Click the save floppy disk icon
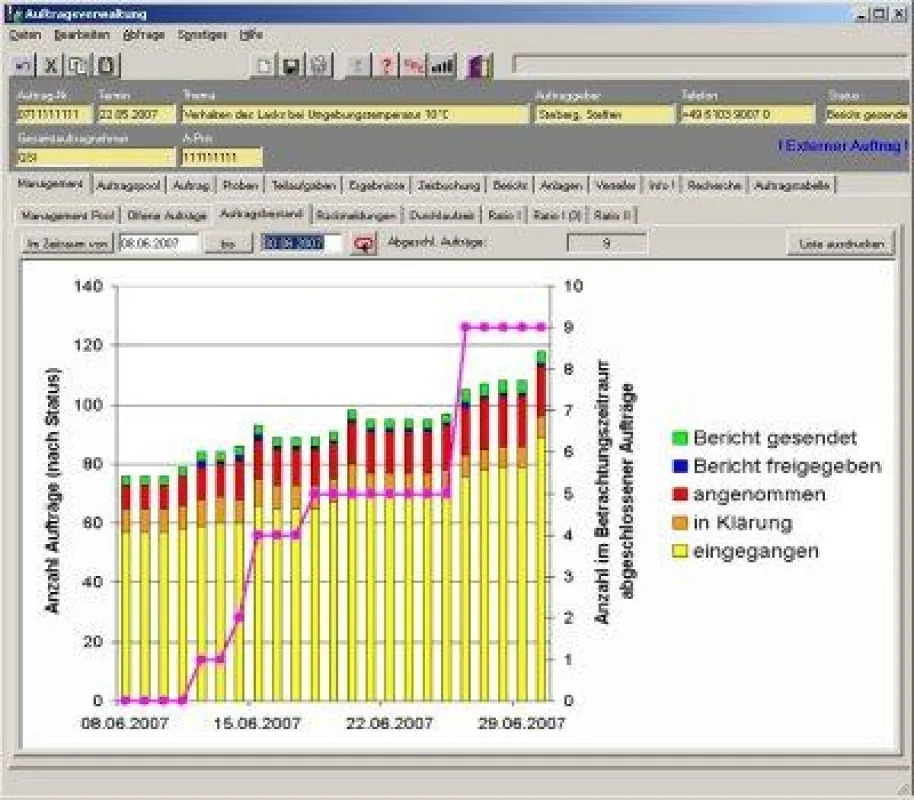Screen dimensions: 914x800 click(291, 66)
